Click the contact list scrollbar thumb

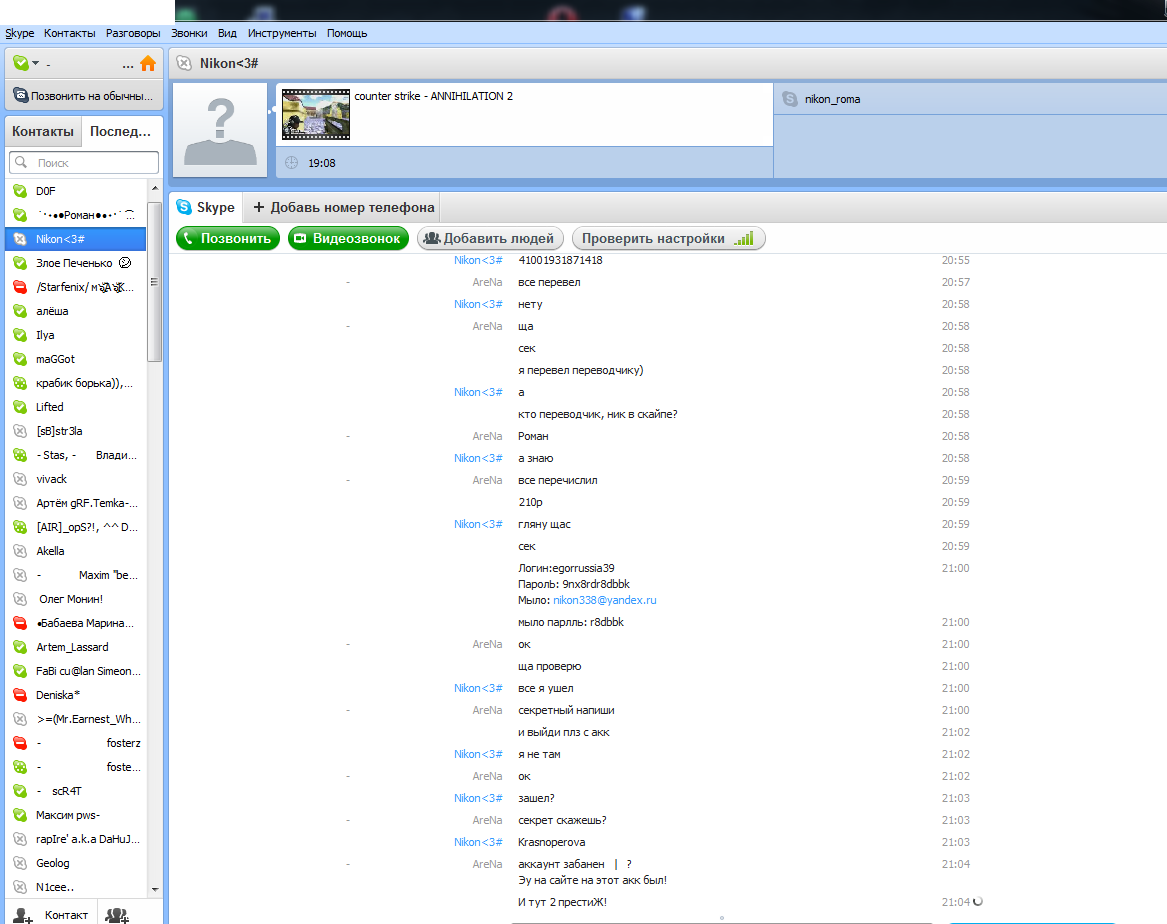tap(155, 282)
